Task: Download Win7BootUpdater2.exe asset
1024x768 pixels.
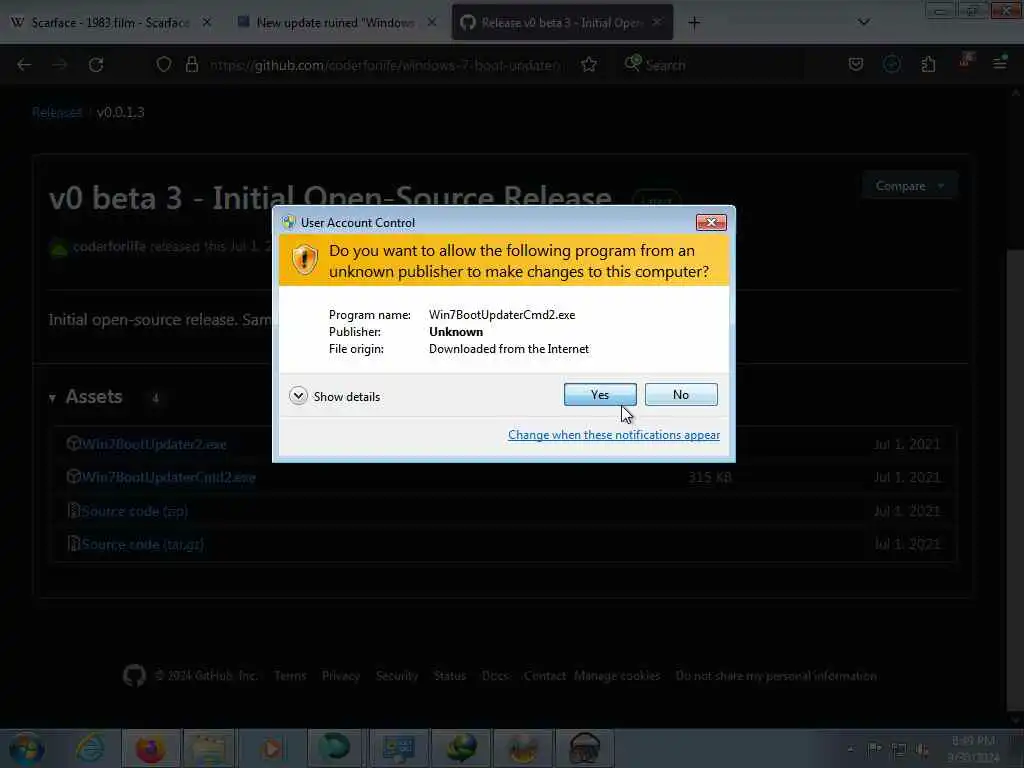Action: [x=153, y=444]
